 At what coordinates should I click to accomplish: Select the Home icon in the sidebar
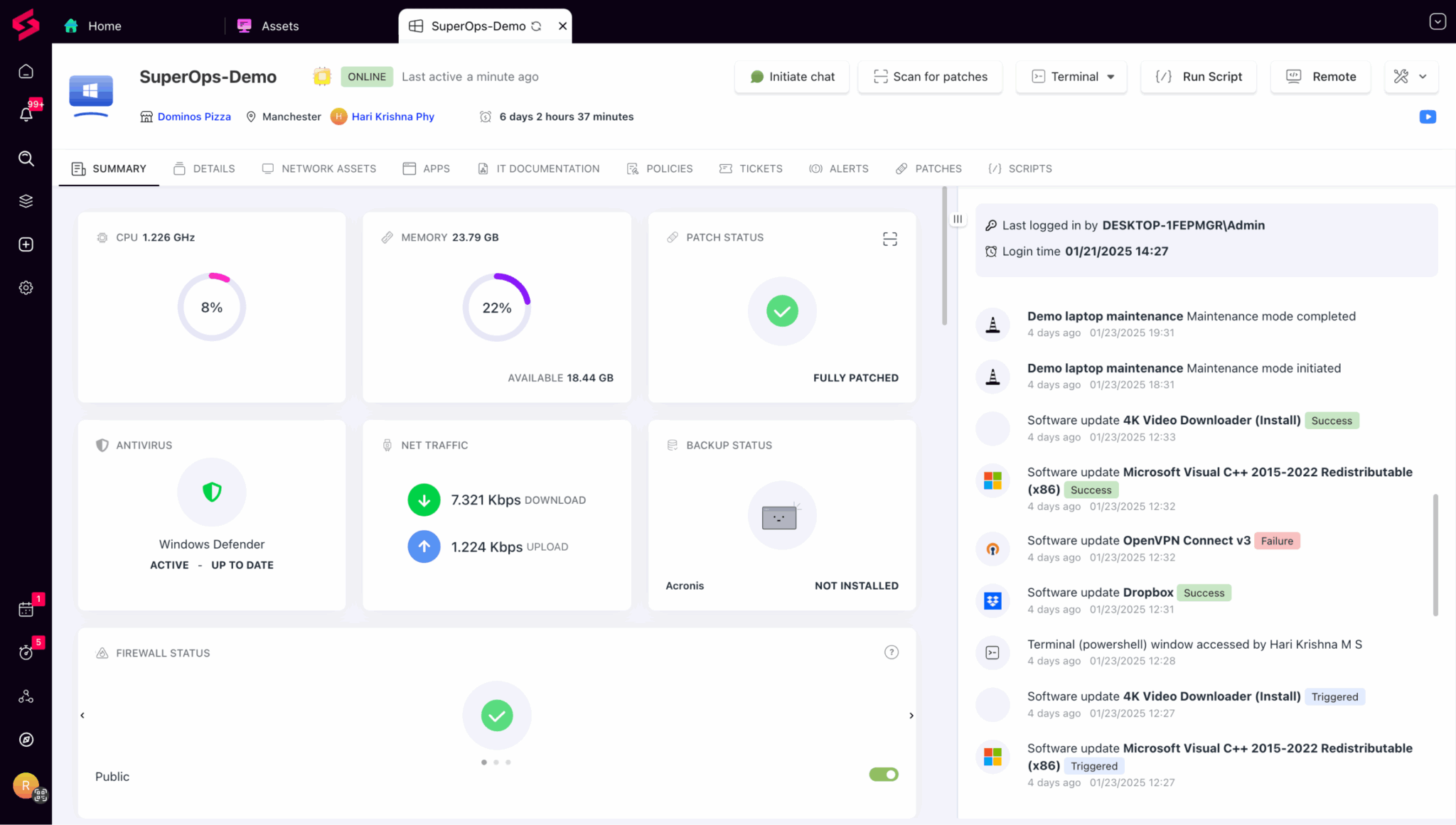pos(26,71)
